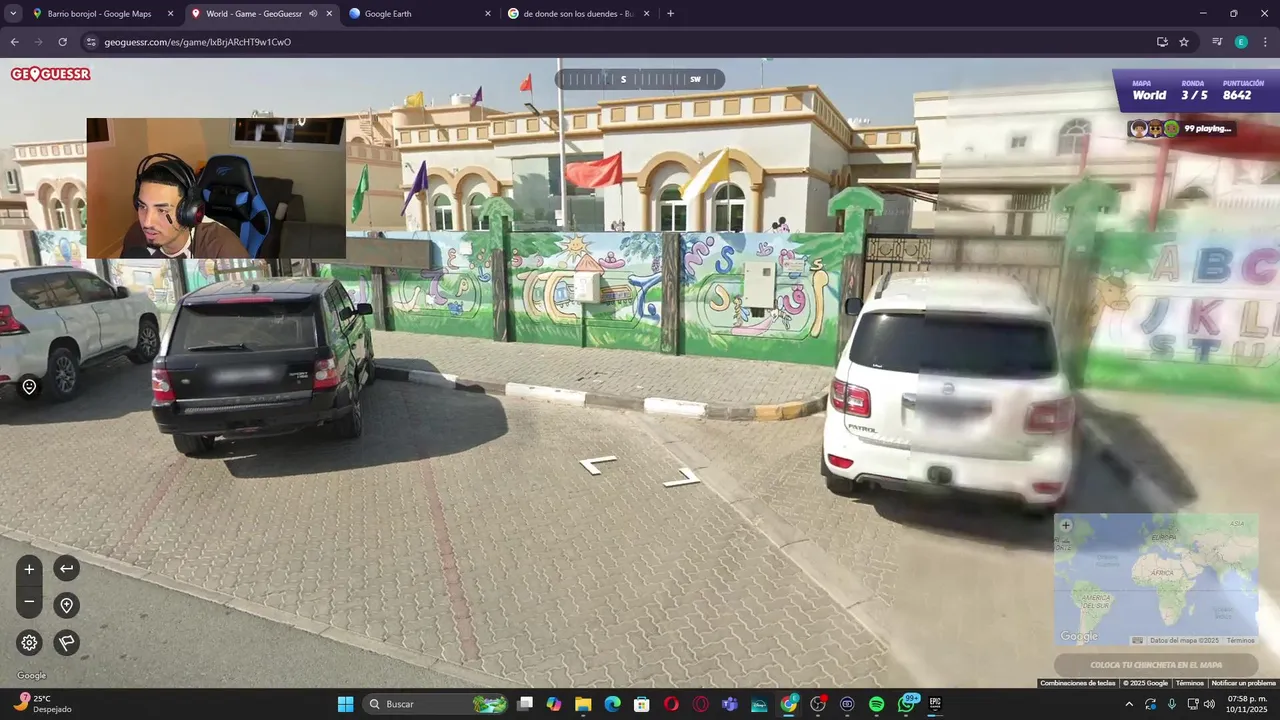Show hidden system tray icons chevron
The height and width of the screenshot is (720, 1280).
(x=1130, y=704)
